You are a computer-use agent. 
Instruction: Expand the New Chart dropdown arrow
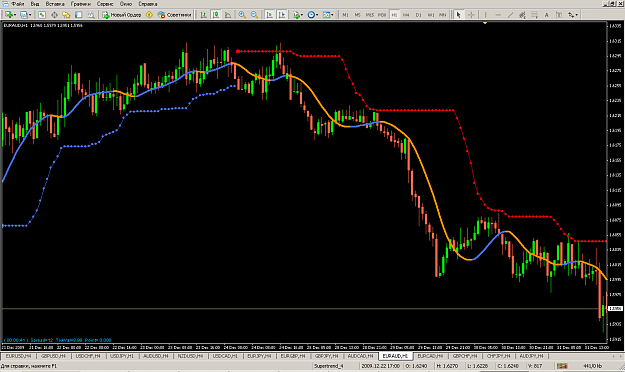coord(15,15)
